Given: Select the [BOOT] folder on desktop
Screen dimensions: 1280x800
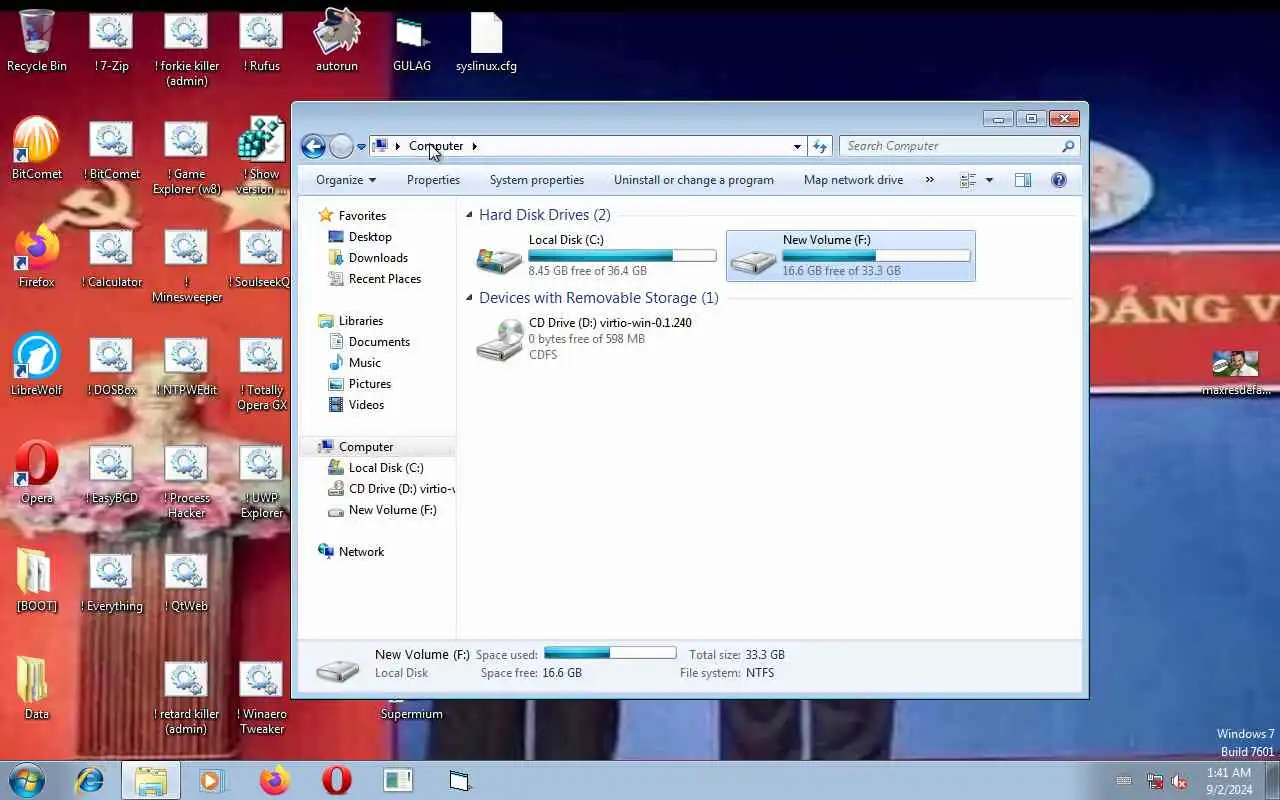Looking at the screenshot, I should coord(37,580).
